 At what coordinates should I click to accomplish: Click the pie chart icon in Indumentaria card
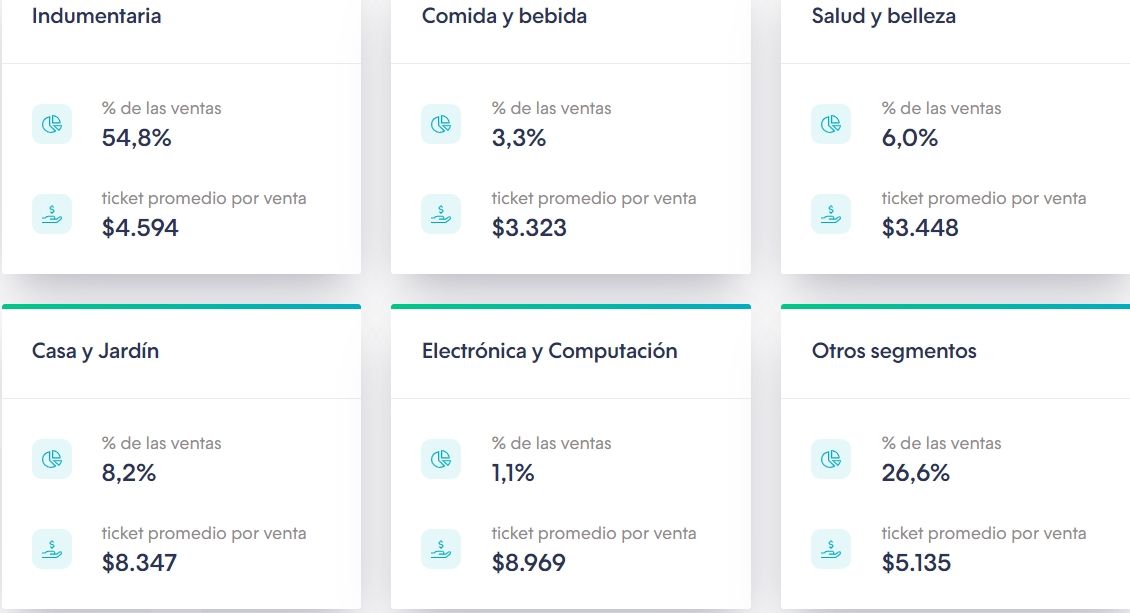pyautogui.click(x=52, y=124)
